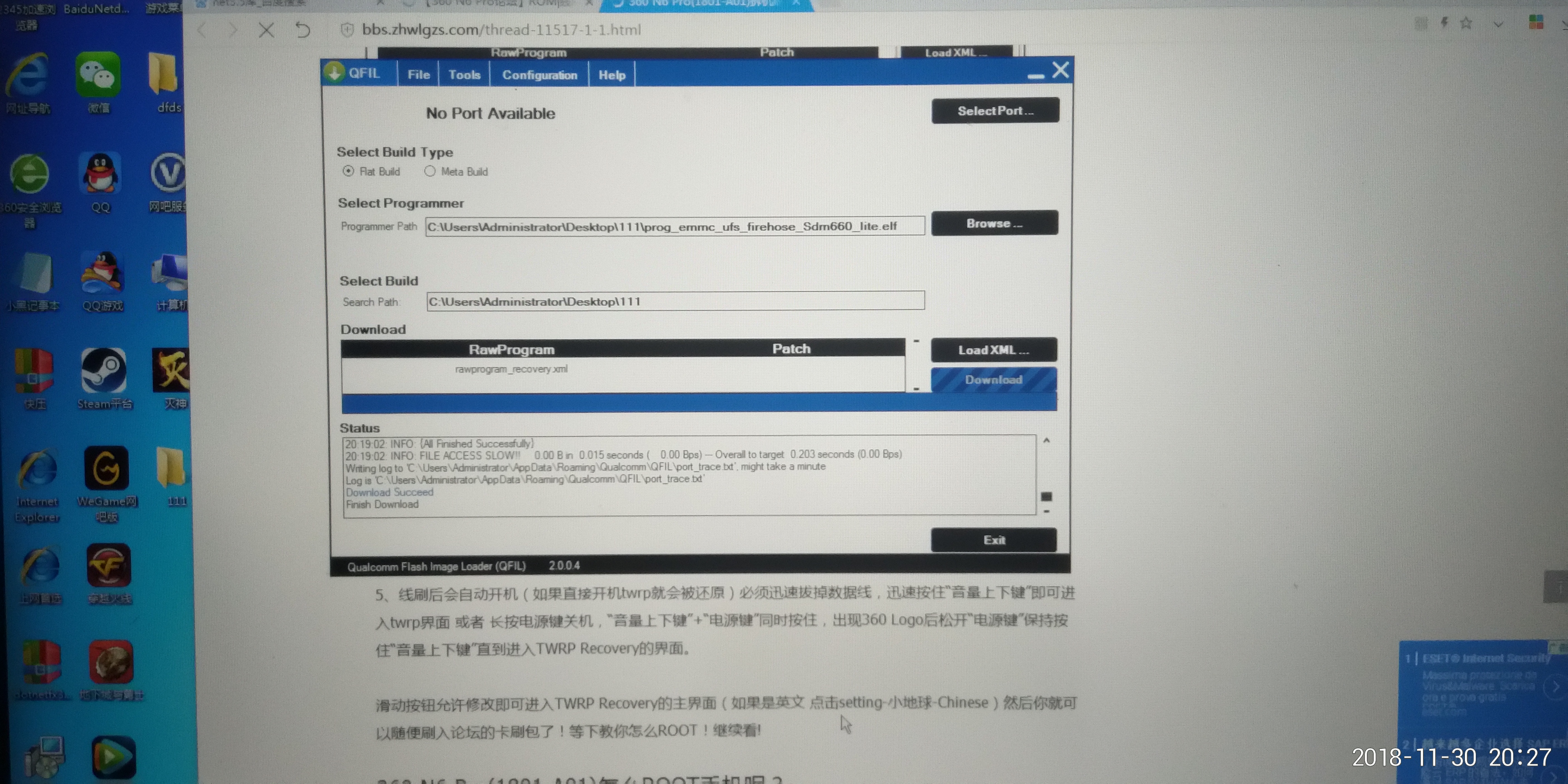This screenshot has width=1568, height=784.
Task: Click the RawProgram column header
Action: [x=511, y=349]
